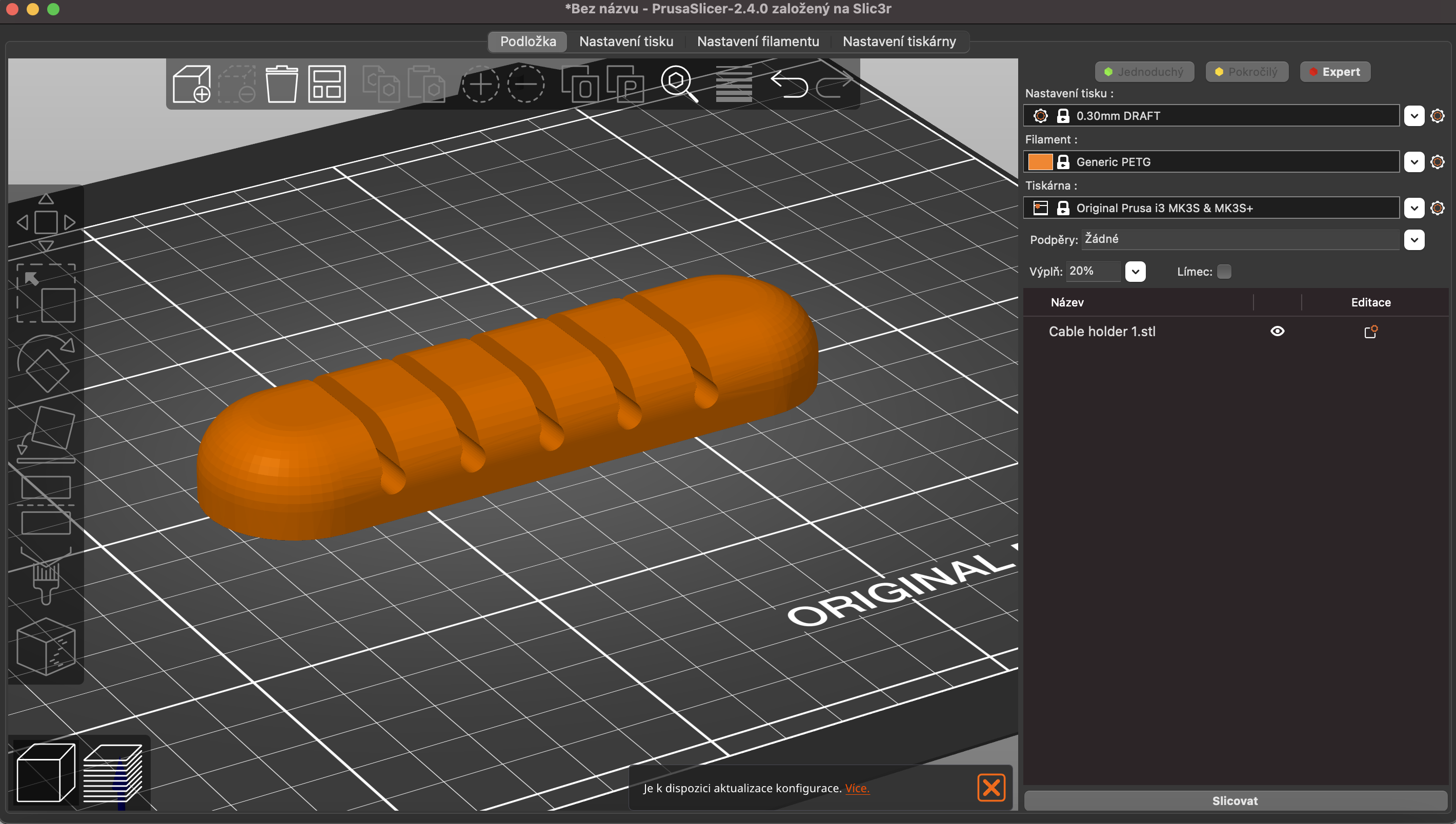This screenshot has height=824, width=1456.
Task: Dismiss the configuration update notification
Action: tap(991, 788)
